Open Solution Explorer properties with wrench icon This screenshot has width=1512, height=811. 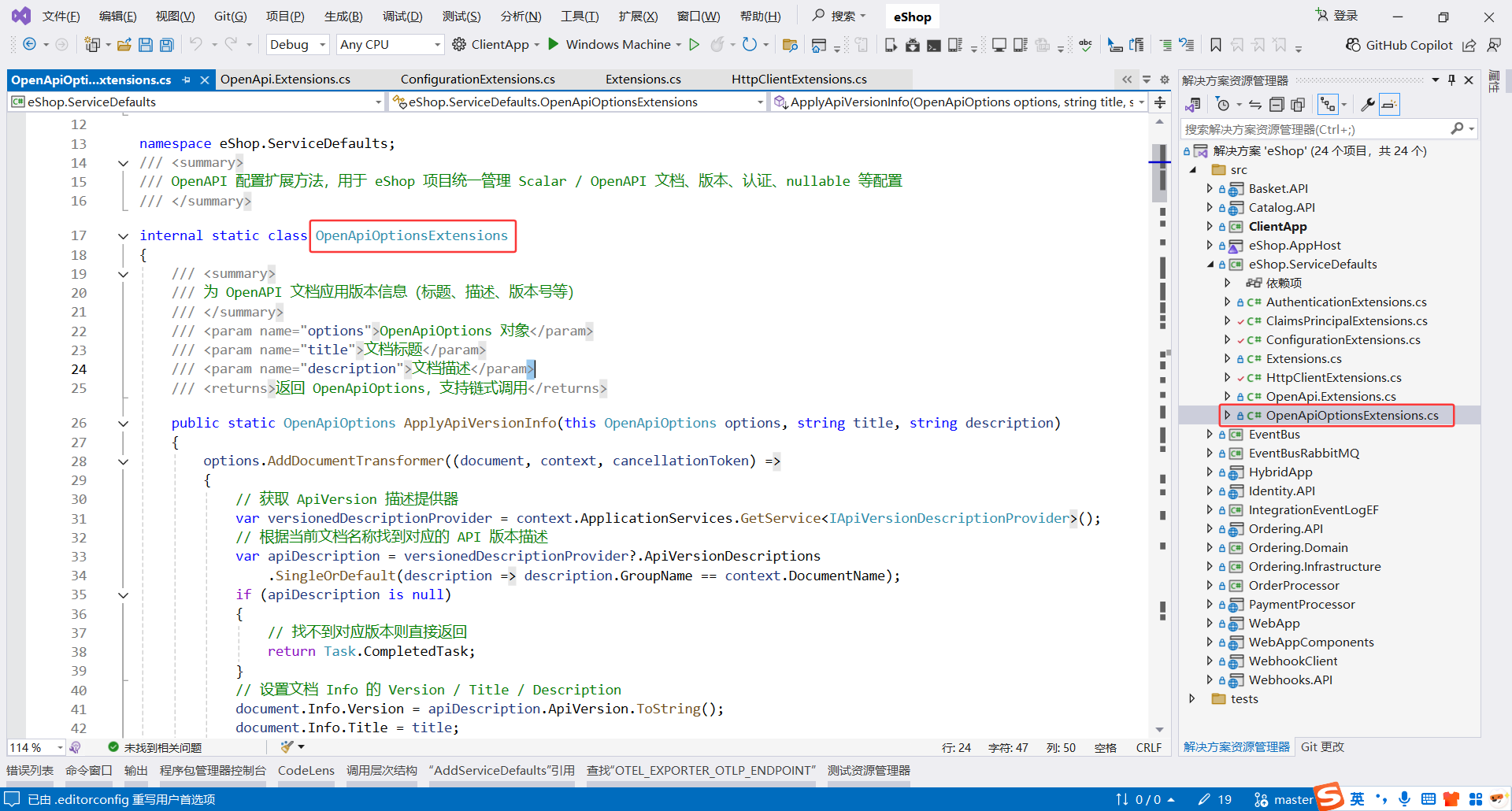coord(1366,103)
